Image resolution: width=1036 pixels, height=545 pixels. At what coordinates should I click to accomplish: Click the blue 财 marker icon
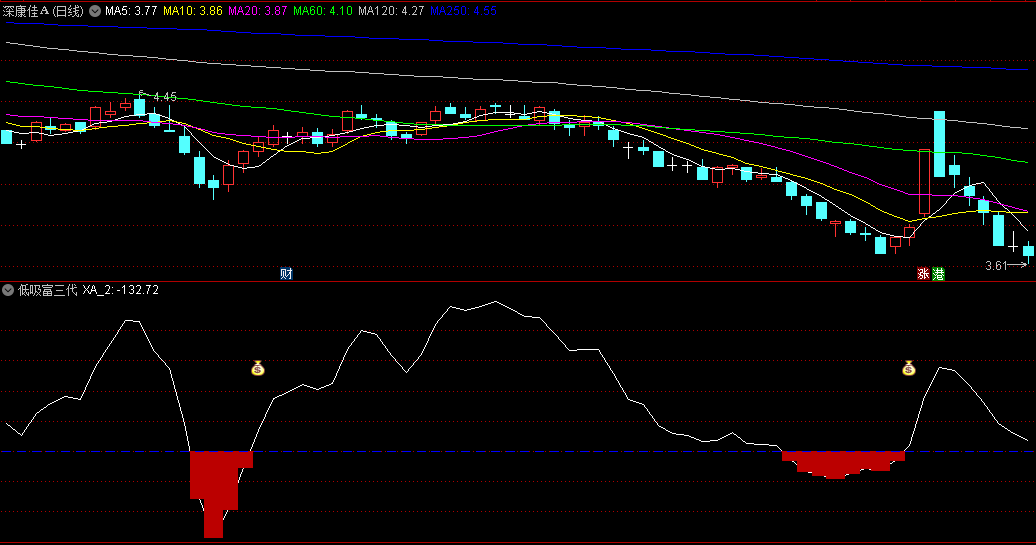[286, 273]
